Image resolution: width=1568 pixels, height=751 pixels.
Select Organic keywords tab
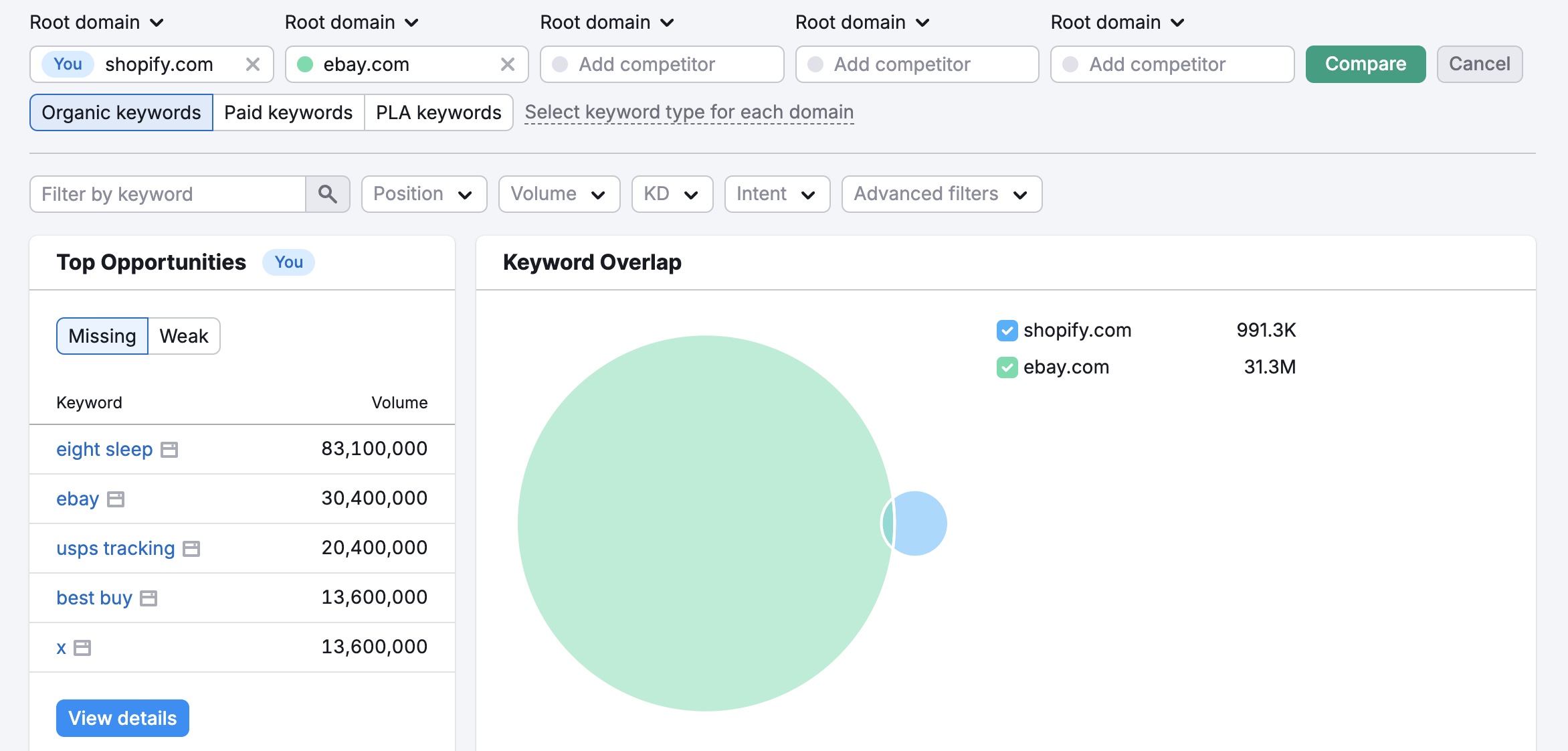click(x=121, y=112)
